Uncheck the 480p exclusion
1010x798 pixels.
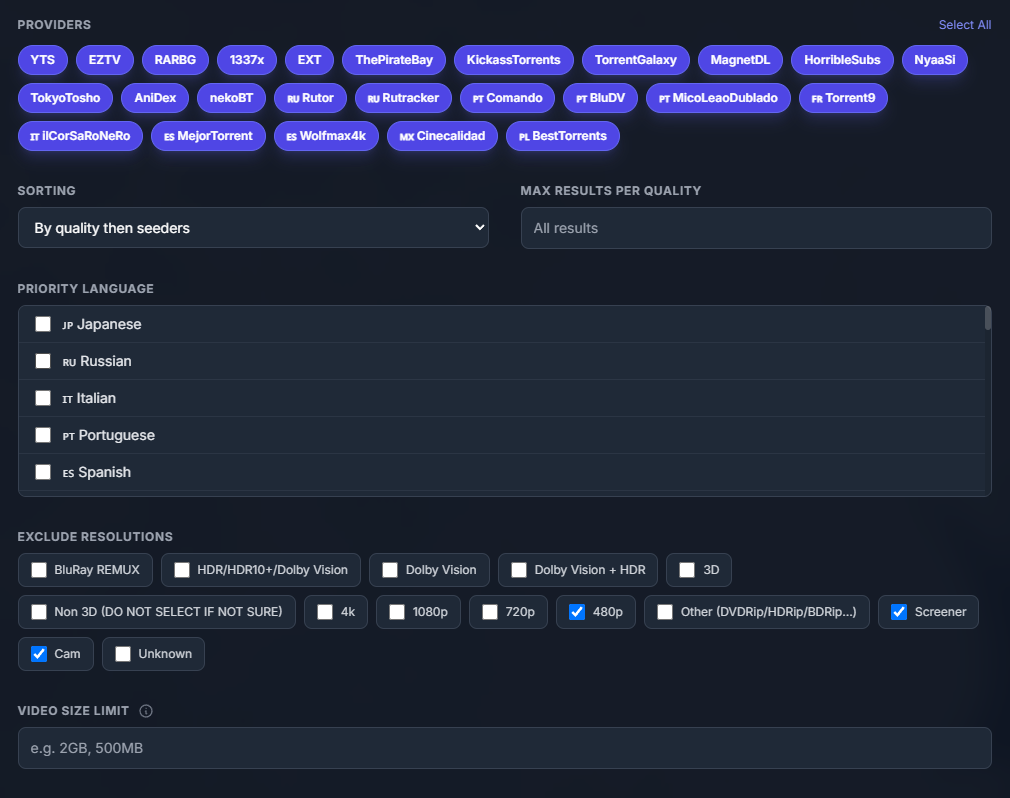pyautogui.click(x=577, y=612)
